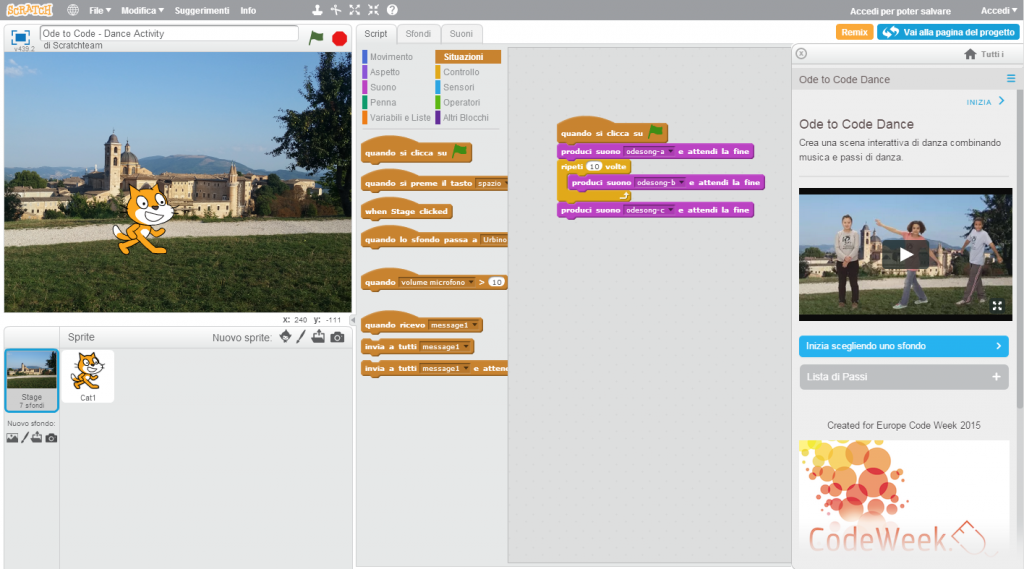Click the globe language icon

click(x=73, y=10)
